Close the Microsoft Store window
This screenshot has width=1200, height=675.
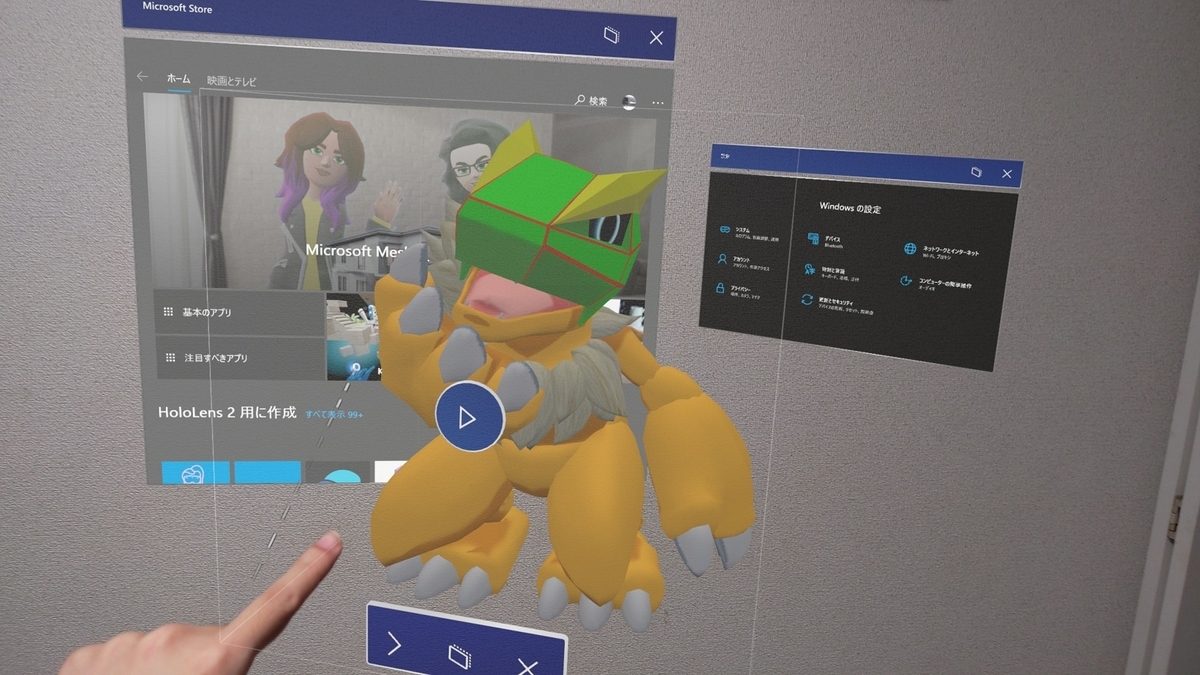point(656,38)
